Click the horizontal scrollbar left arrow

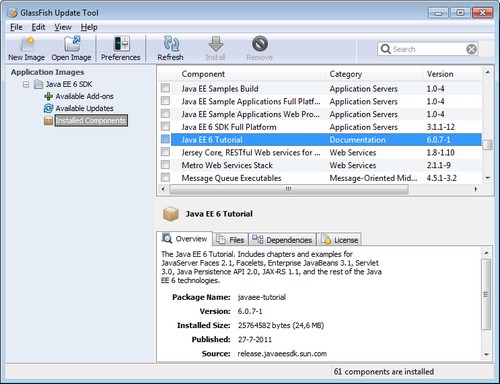(163, 189)
